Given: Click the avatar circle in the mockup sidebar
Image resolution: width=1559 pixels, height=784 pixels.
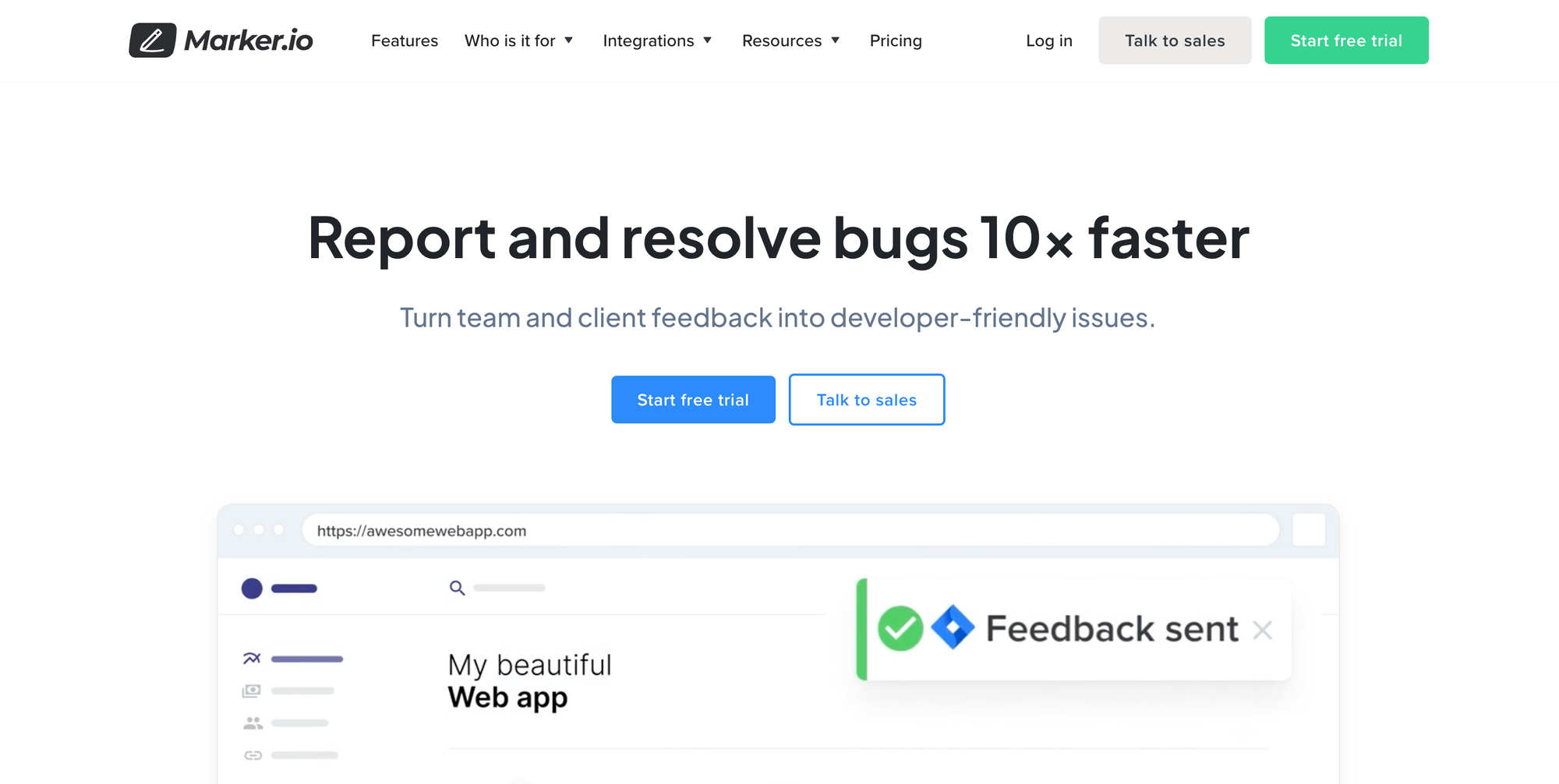Looking at the screenshot, I should coord(252,588).
